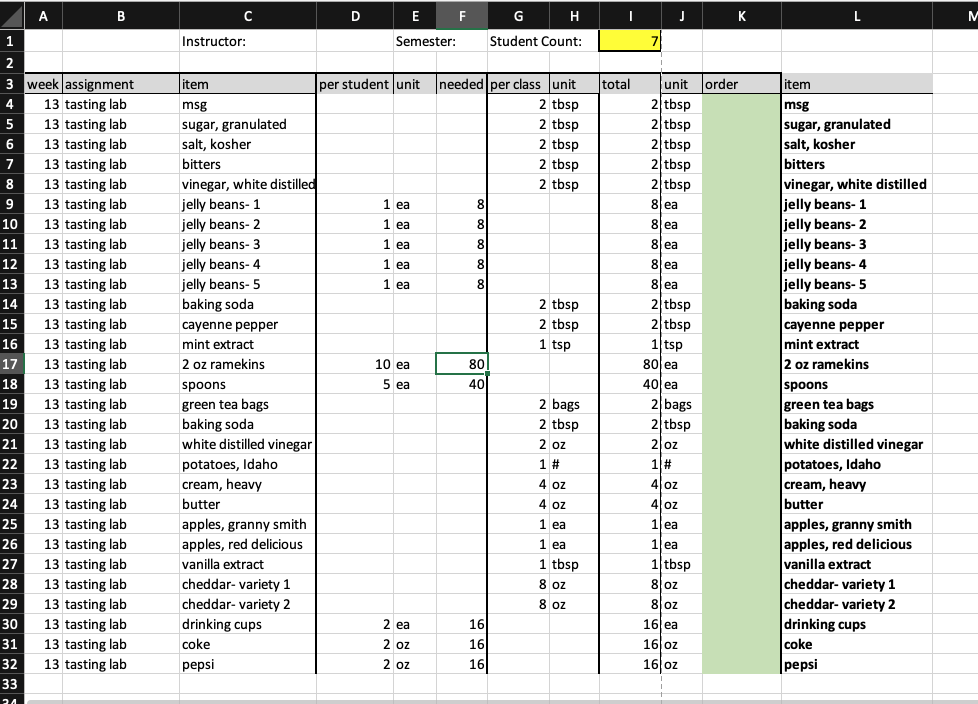
Task: Click the 'bags' unit in column H
Action: click(574, 404)
